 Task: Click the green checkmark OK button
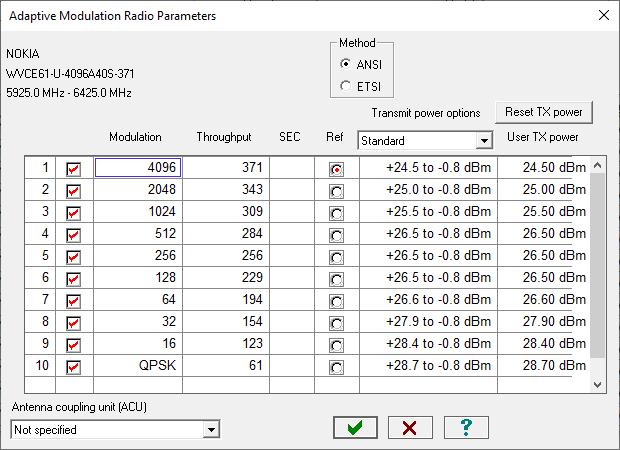click(355, 428)
